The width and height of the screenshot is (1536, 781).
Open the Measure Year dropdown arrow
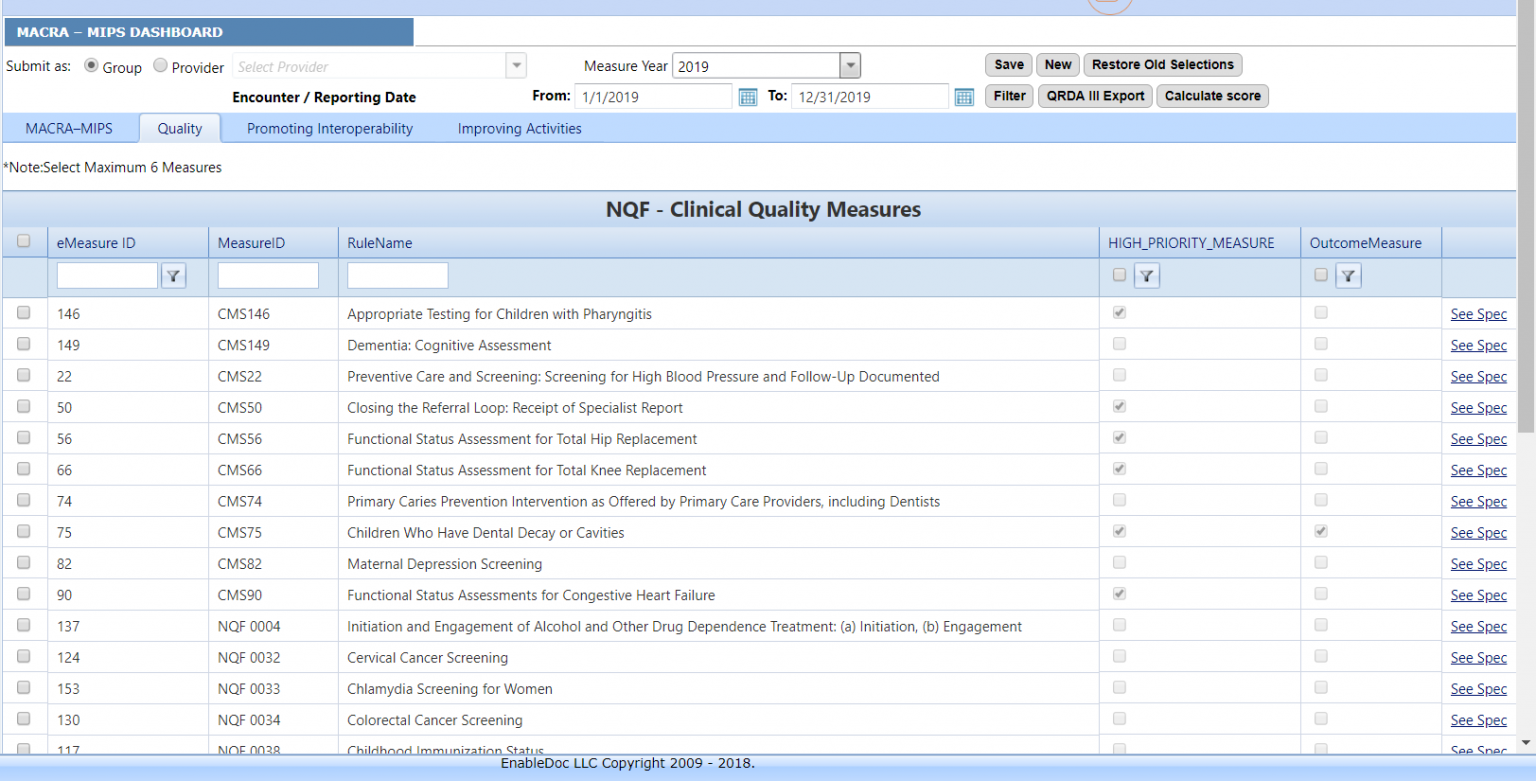tap(849, 66)
